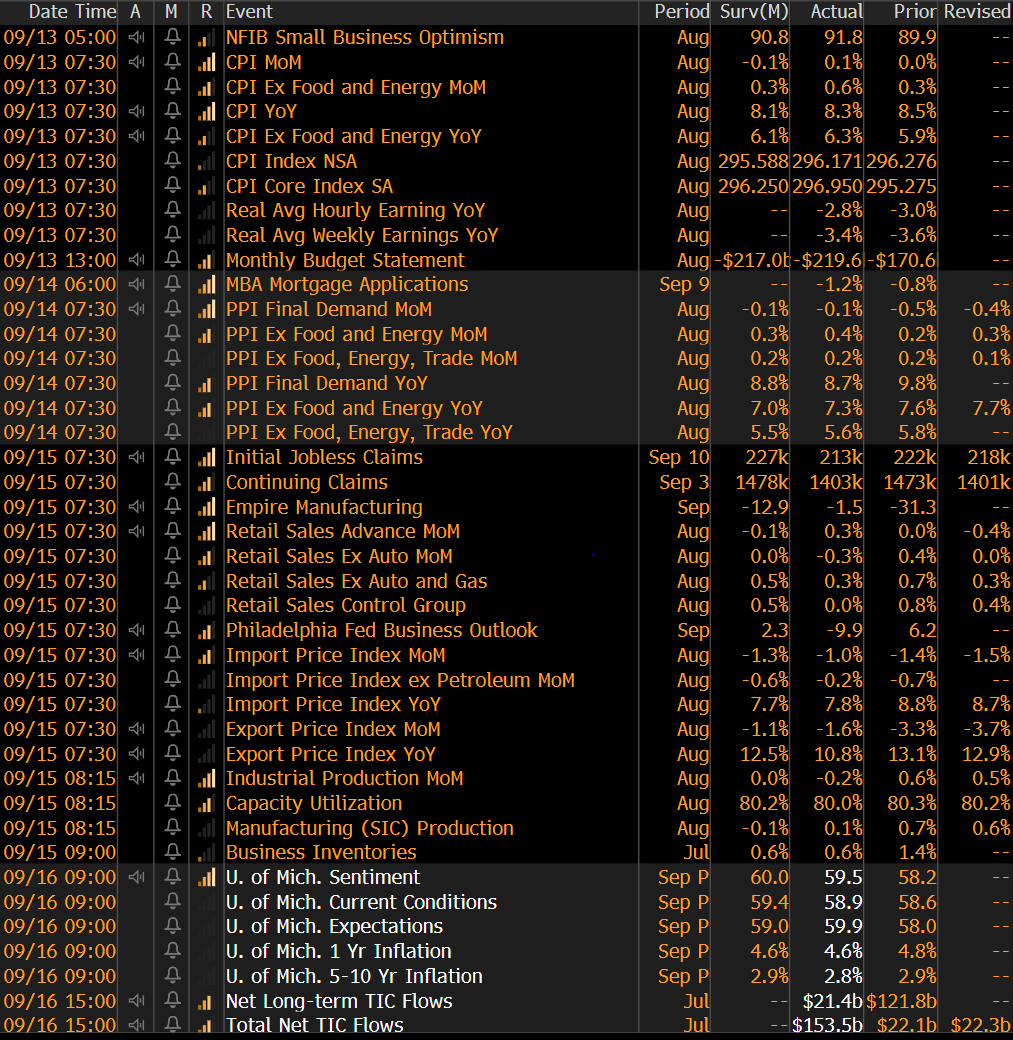Image resolution: width=1013 pixels, height=1040 pixels.
Task: Enable alert bell for Capacity Utilization
Action: coord(172,804)
